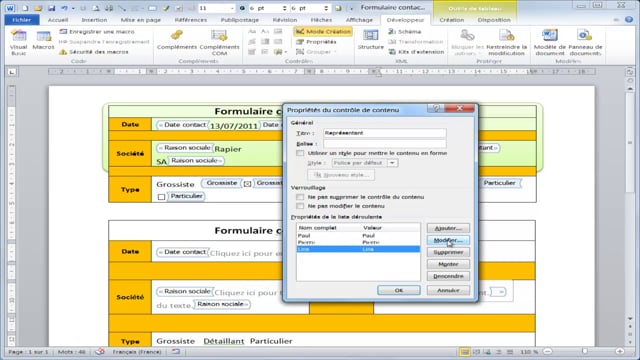
Task: Open Word Help question mark icon
Action: [629, 20]
